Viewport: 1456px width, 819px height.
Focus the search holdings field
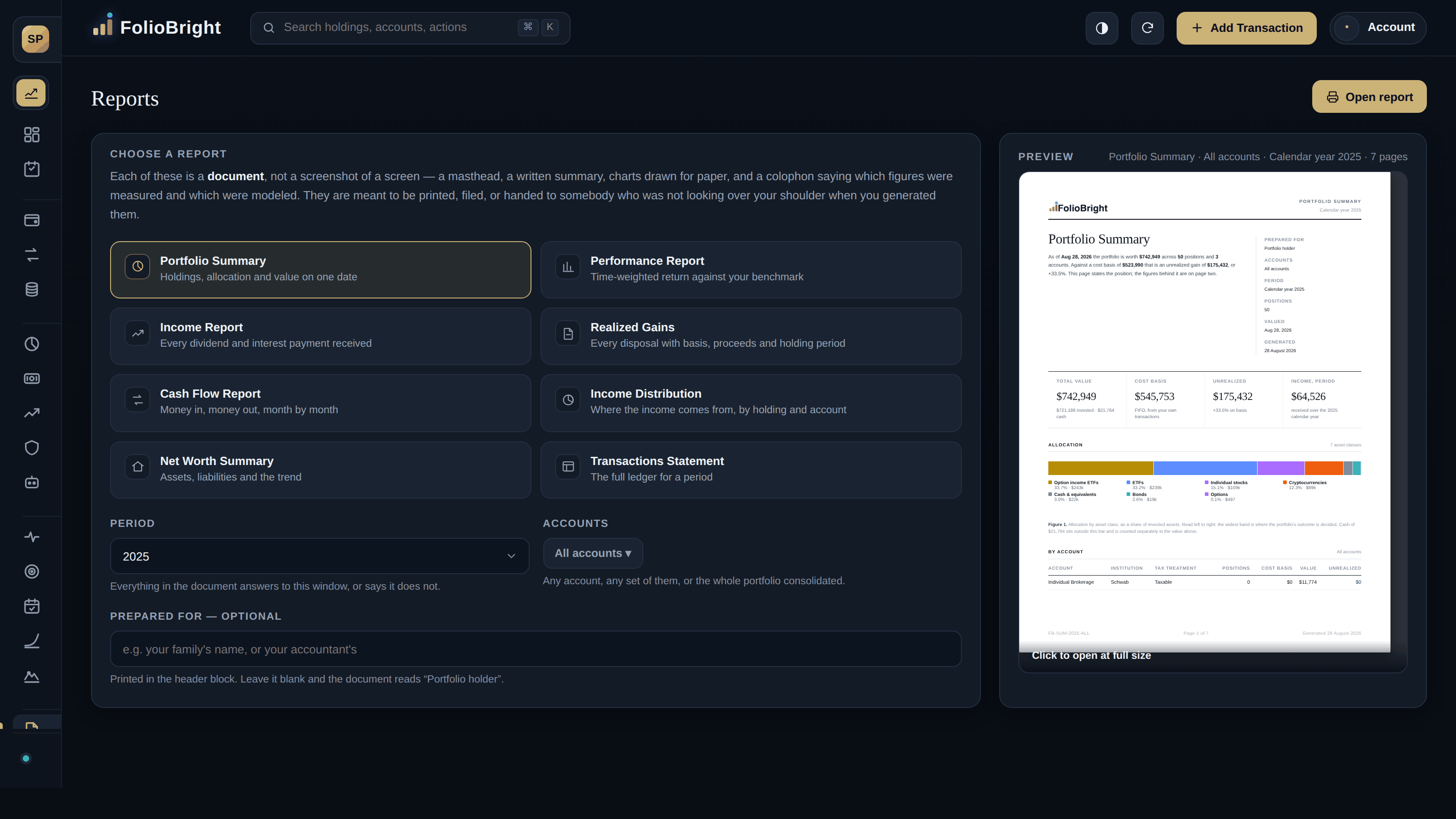(410, 28)
